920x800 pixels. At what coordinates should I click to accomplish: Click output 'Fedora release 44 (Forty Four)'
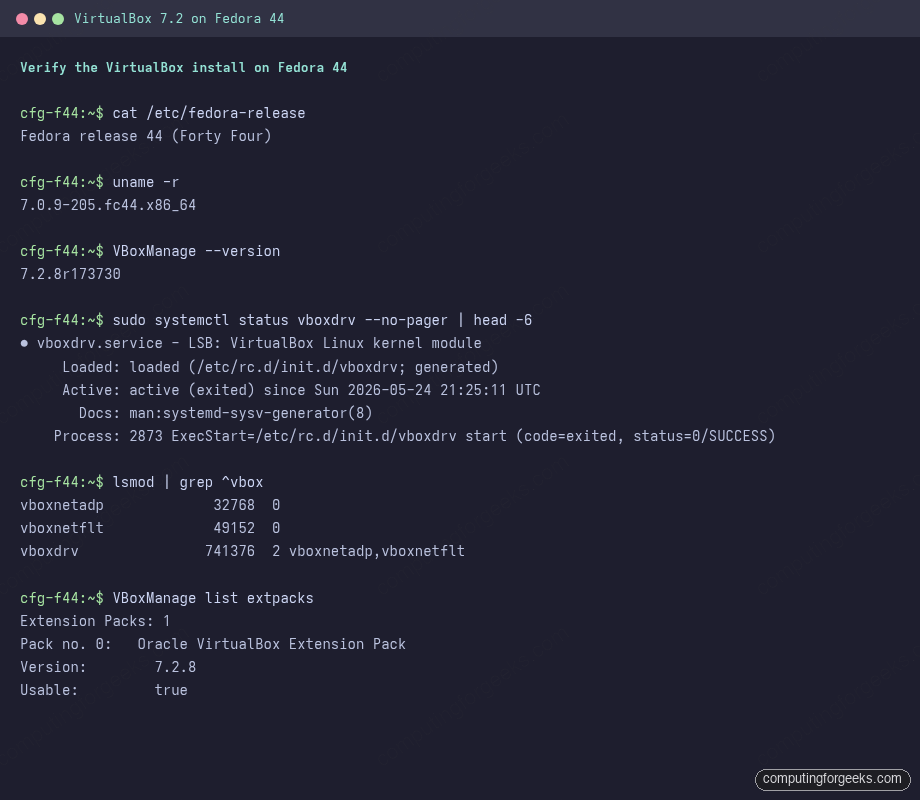pyautogui.click(x=146, y=136)
